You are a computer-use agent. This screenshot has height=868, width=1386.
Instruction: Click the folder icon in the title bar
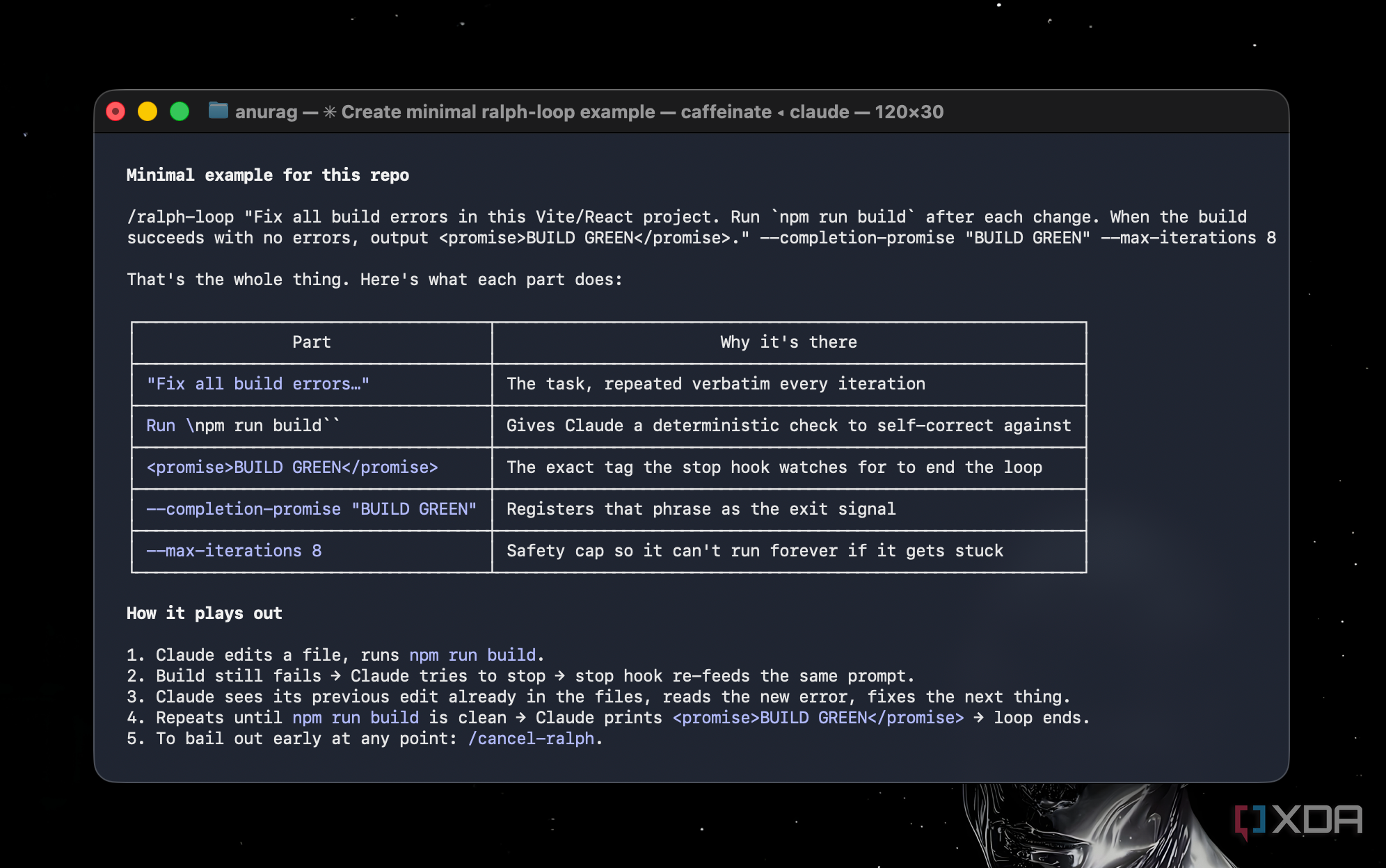(218, 111)
